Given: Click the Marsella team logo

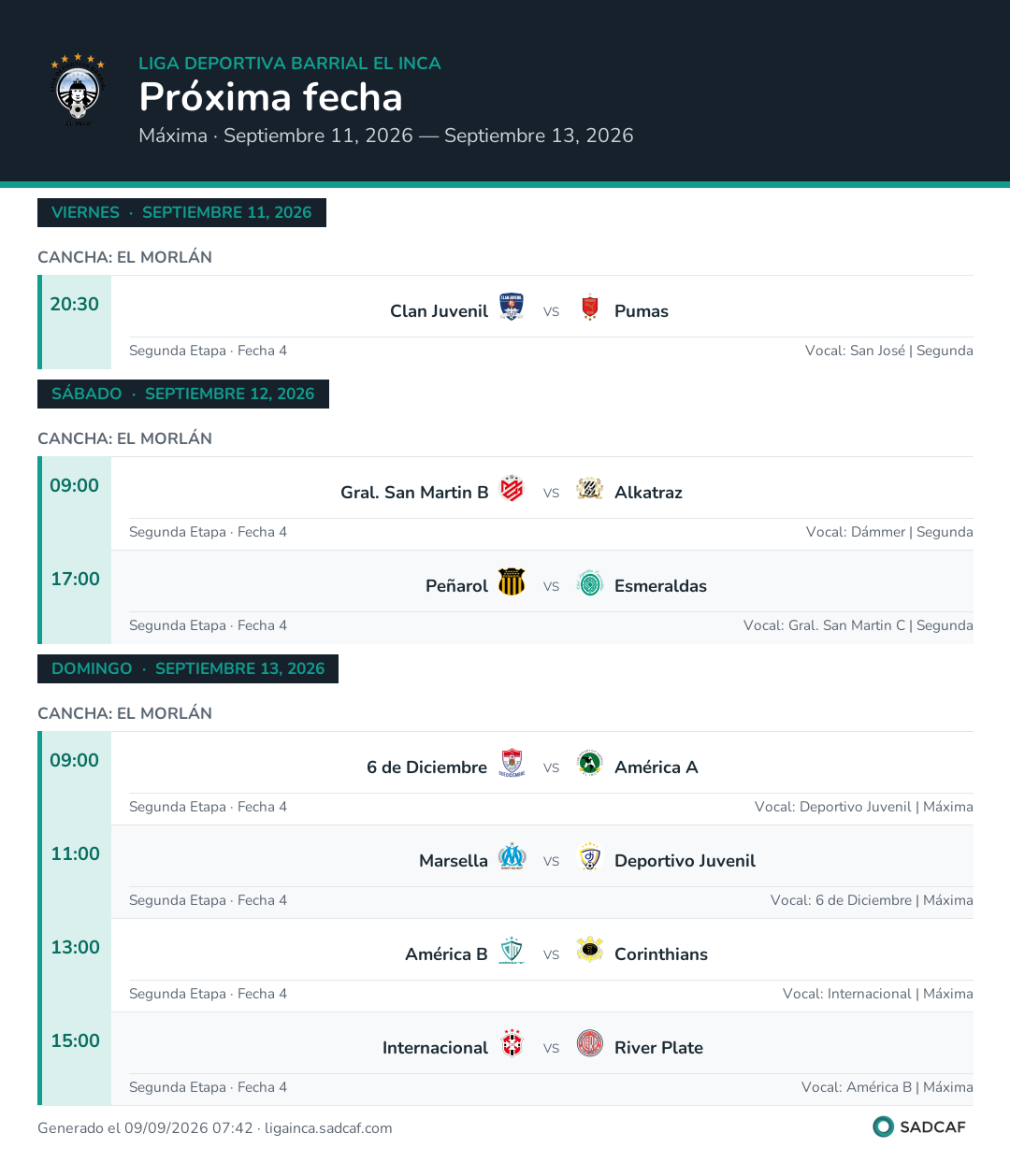Looking at the screenshot, I should coord(512,856).
